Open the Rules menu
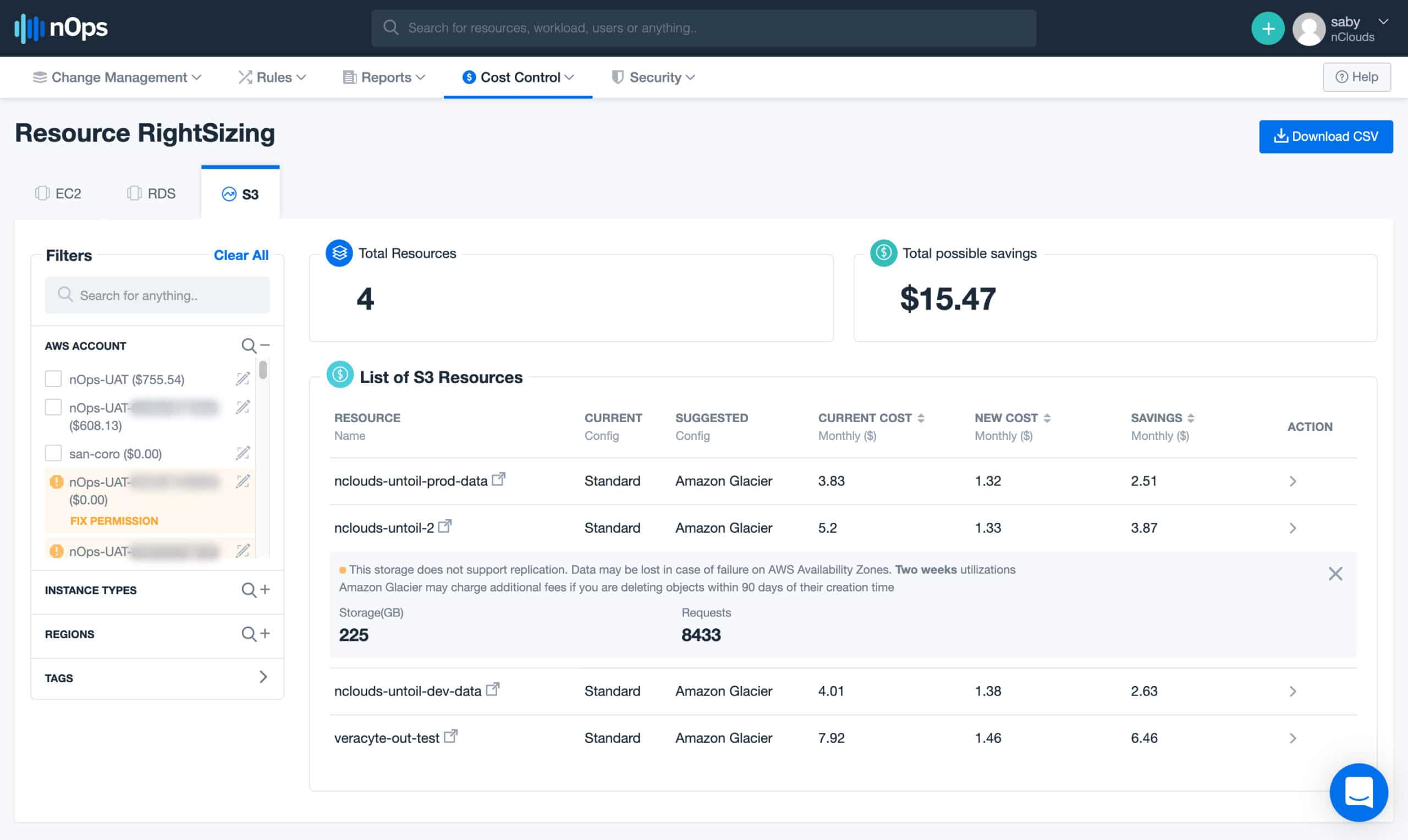 (272, 77)
